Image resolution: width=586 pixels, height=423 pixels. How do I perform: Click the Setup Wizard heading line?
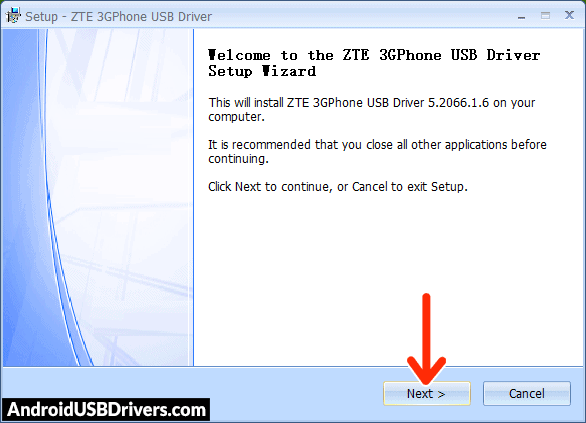[x=262, y=71]
